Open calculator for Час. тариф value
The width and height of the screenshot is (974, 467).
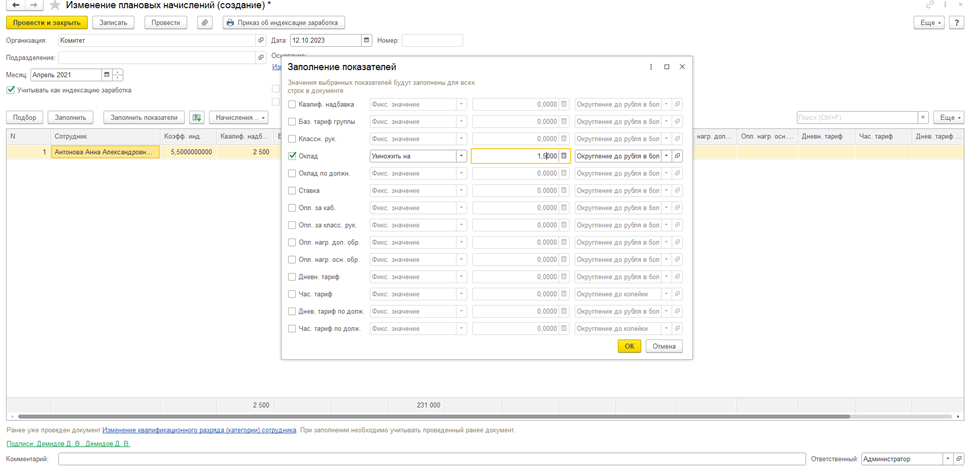point(564,294)
